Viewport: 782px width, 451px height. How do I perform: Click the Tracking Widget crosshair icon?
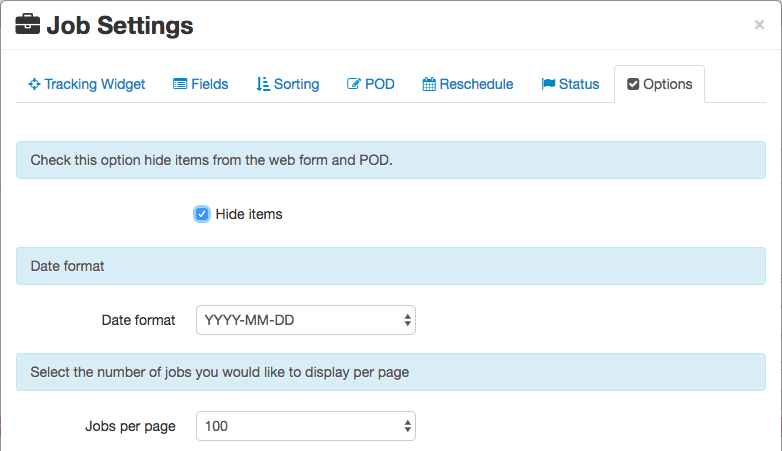34,84
